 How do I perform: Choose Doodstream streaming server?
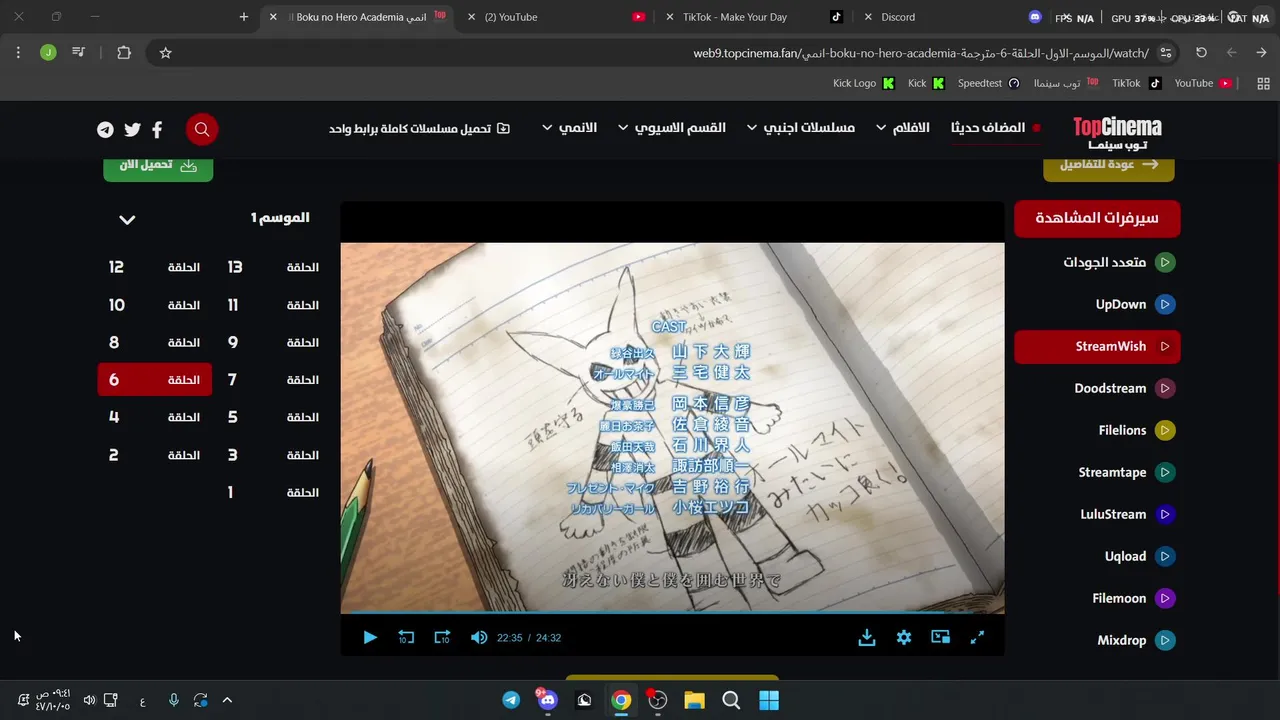point(1097,388)
